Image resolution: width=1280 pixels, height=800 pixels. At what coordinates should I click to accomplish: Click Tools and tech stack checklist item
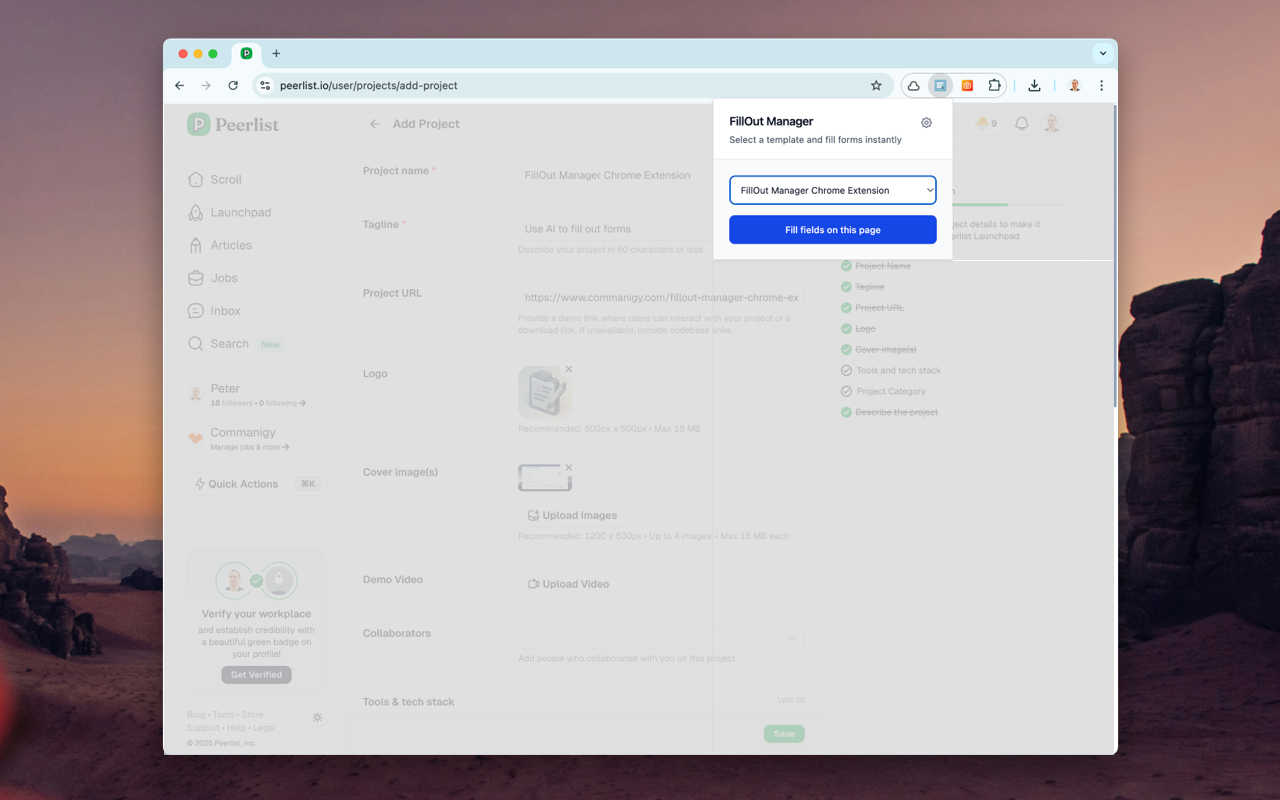click(891, 371)
